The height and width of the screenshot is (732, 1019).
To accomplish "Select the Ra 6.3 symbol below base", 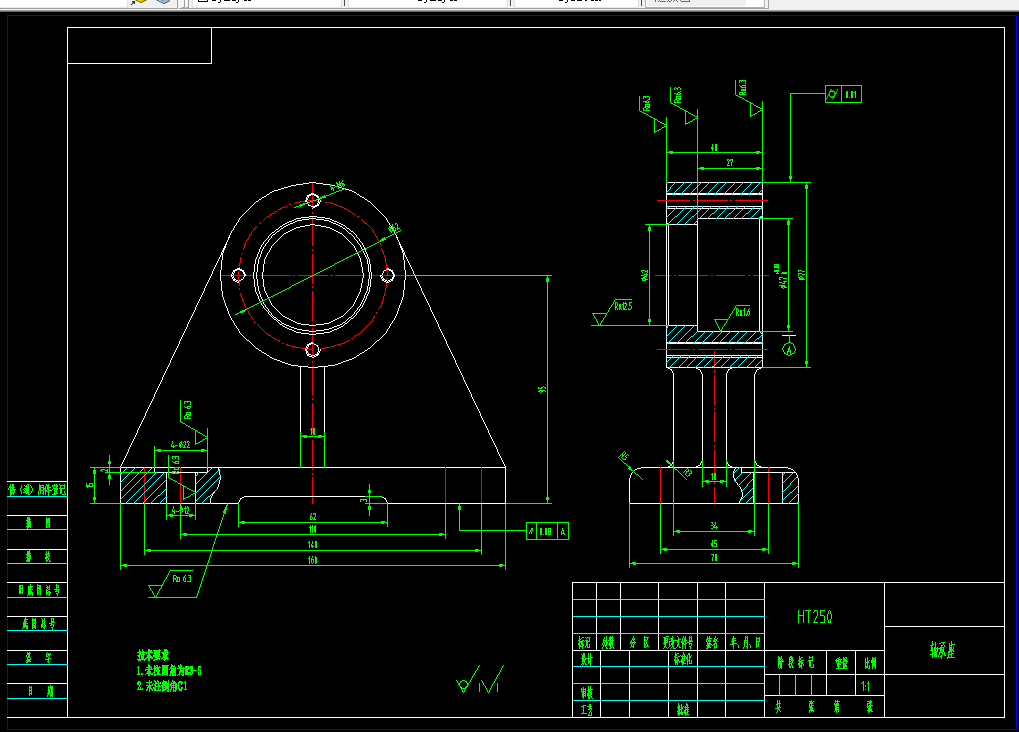I will point(172,584).
